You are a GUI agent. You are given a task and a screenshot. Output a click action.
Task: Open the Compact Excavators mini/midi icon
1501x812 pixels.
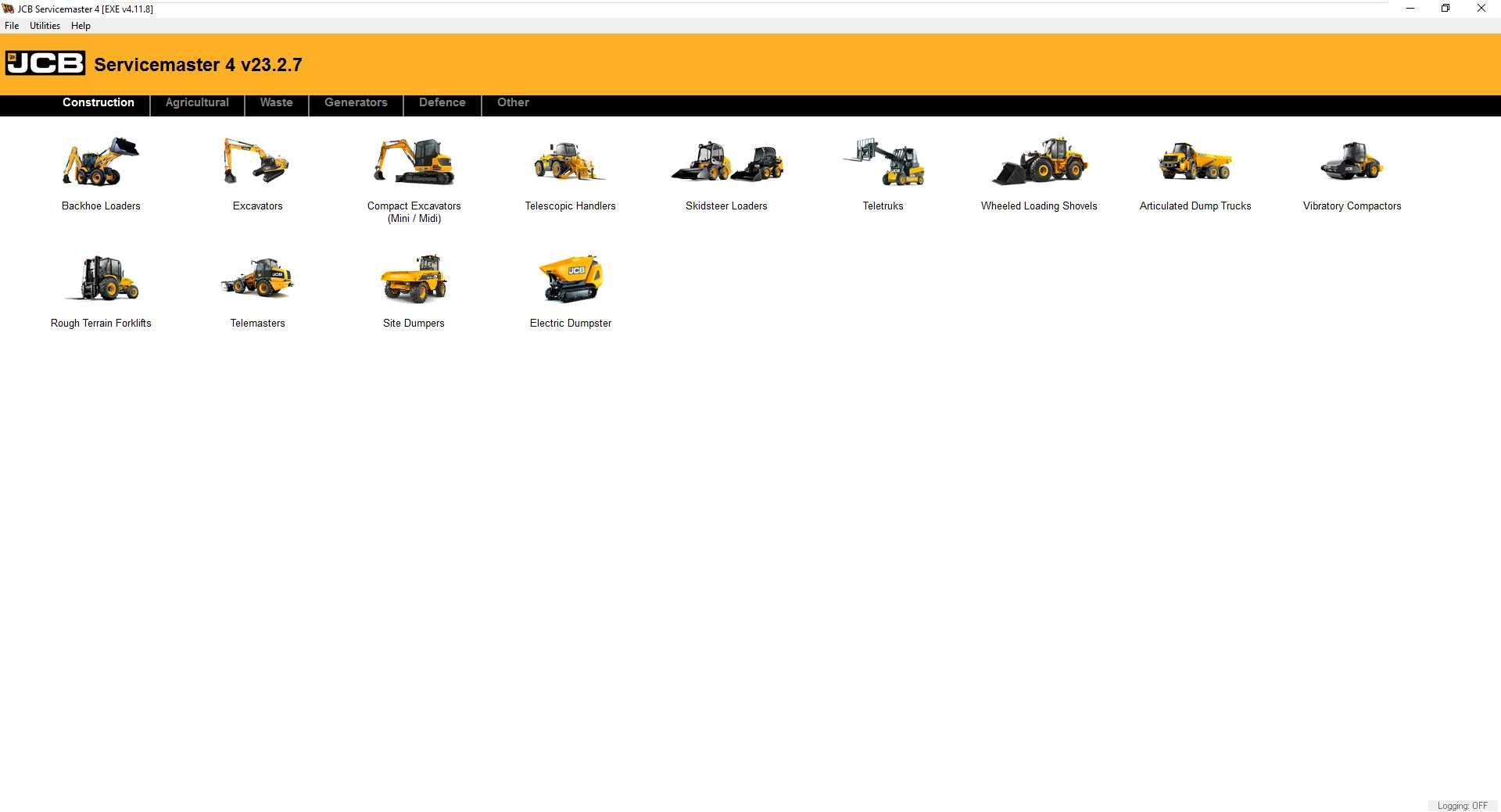[x=414, y=162]
